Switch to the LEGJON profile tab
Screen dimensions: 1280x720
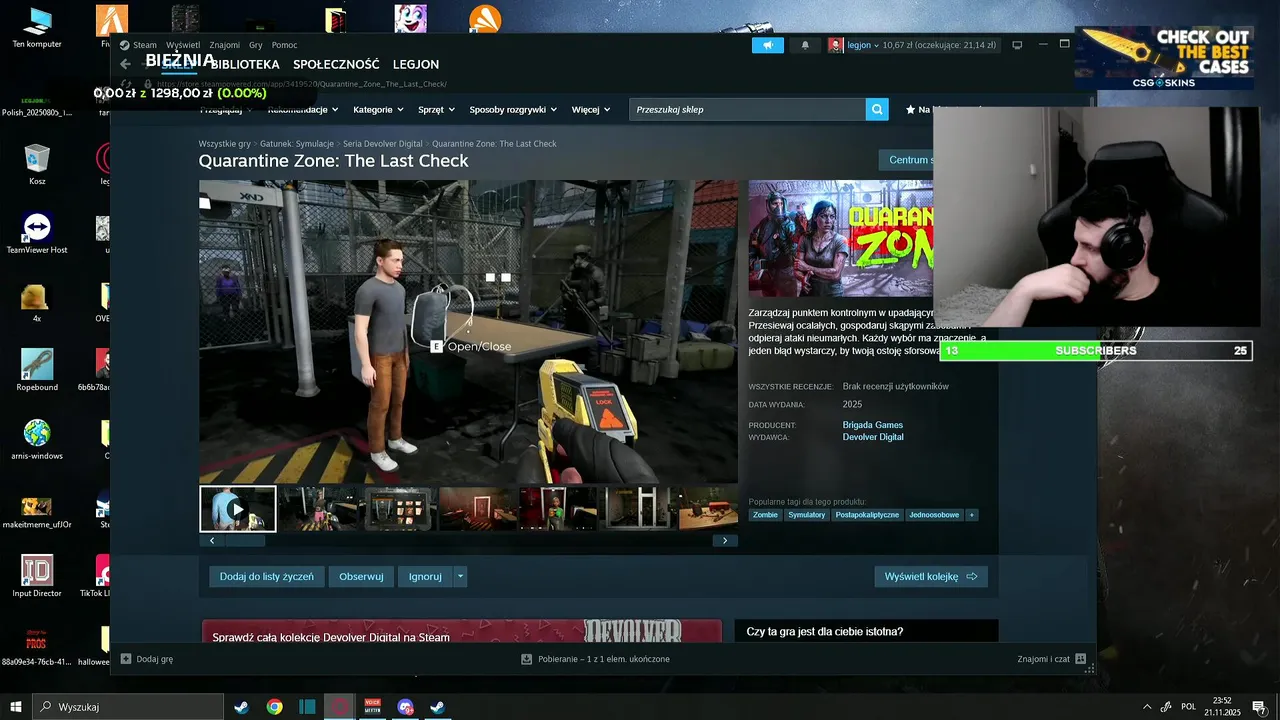[416, 64]
